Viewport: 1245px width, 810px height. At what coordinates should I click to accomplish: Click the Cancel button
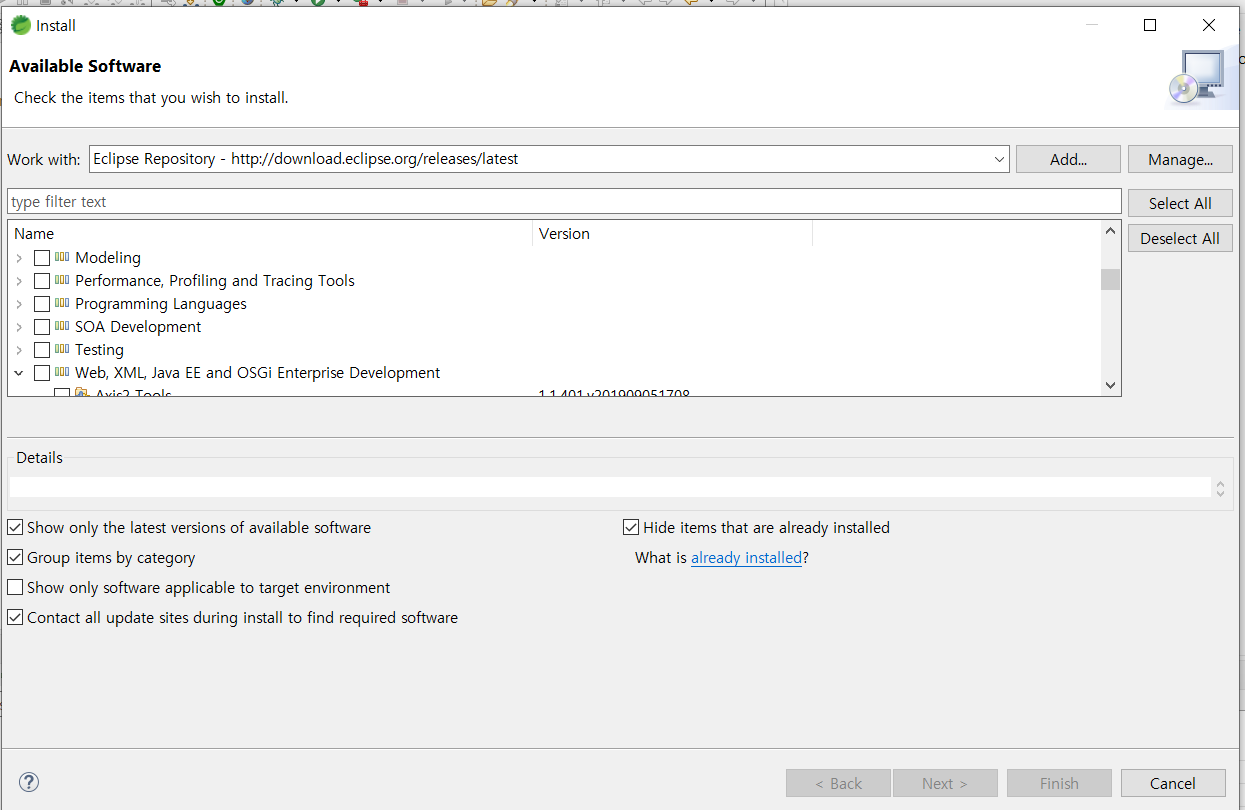[x=1173, y=783]
